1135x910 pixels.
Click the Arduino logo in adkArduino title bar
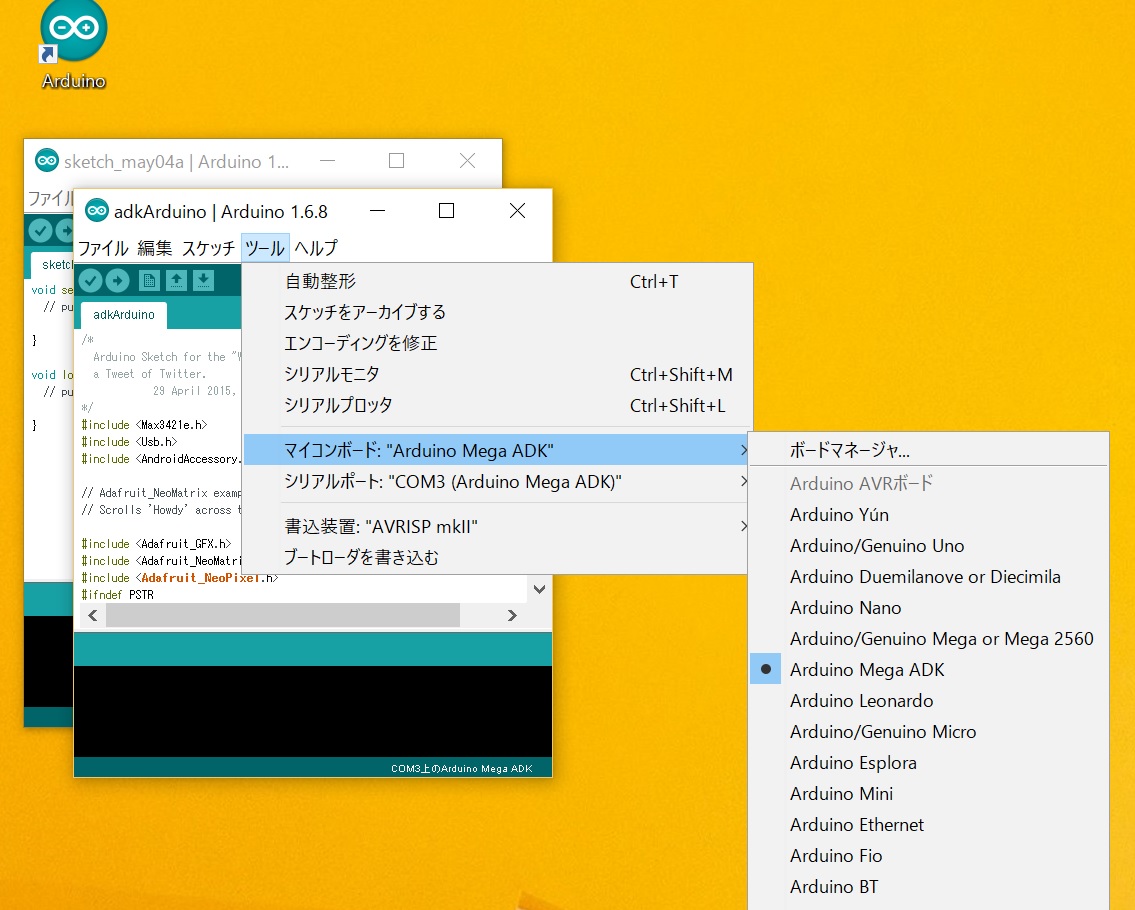[x=97, y=211]
